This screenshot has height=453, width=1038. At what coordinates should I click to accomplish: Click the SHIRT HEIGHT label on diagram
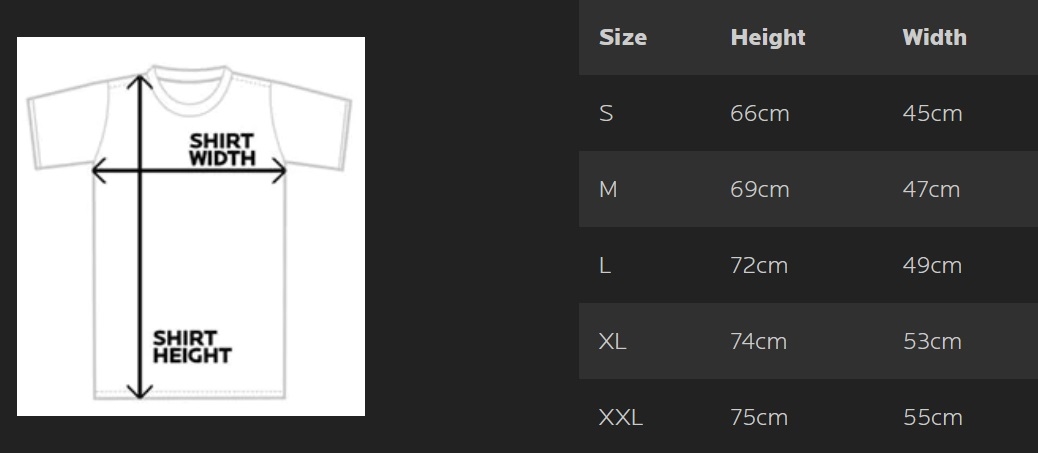tap(191, 347)
